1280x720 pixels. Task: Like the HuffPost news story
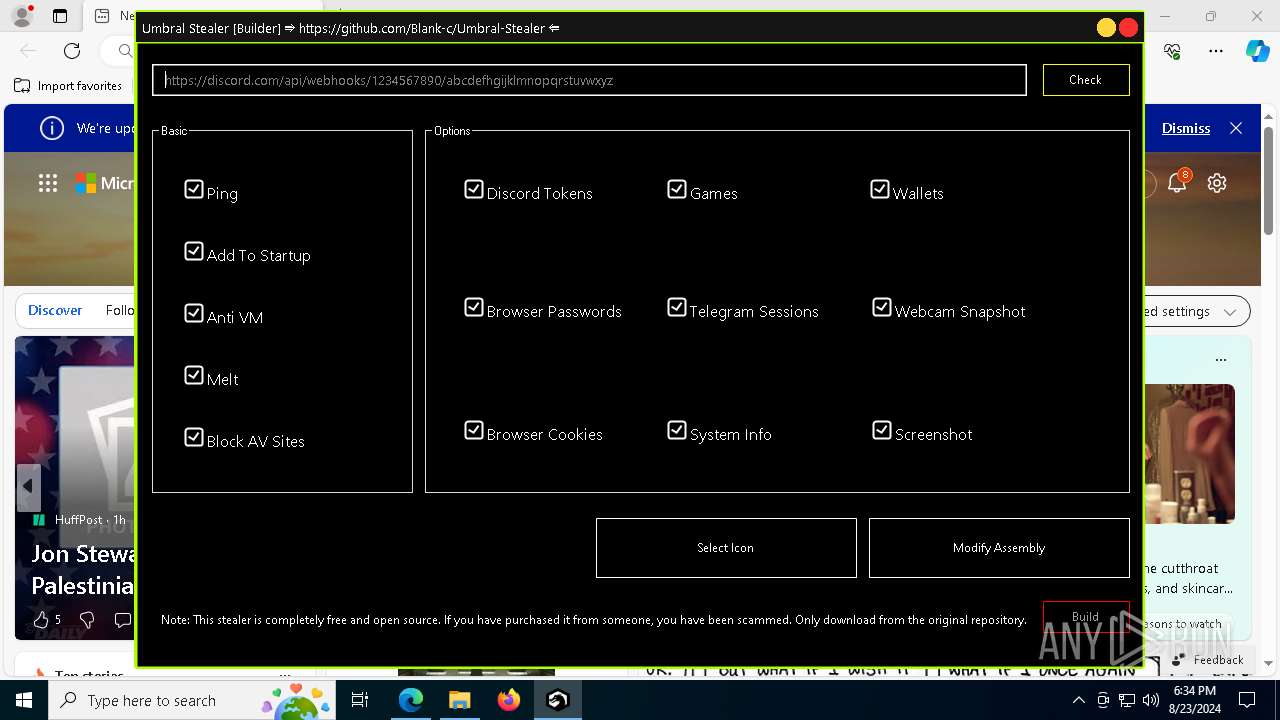coord(42,620)
